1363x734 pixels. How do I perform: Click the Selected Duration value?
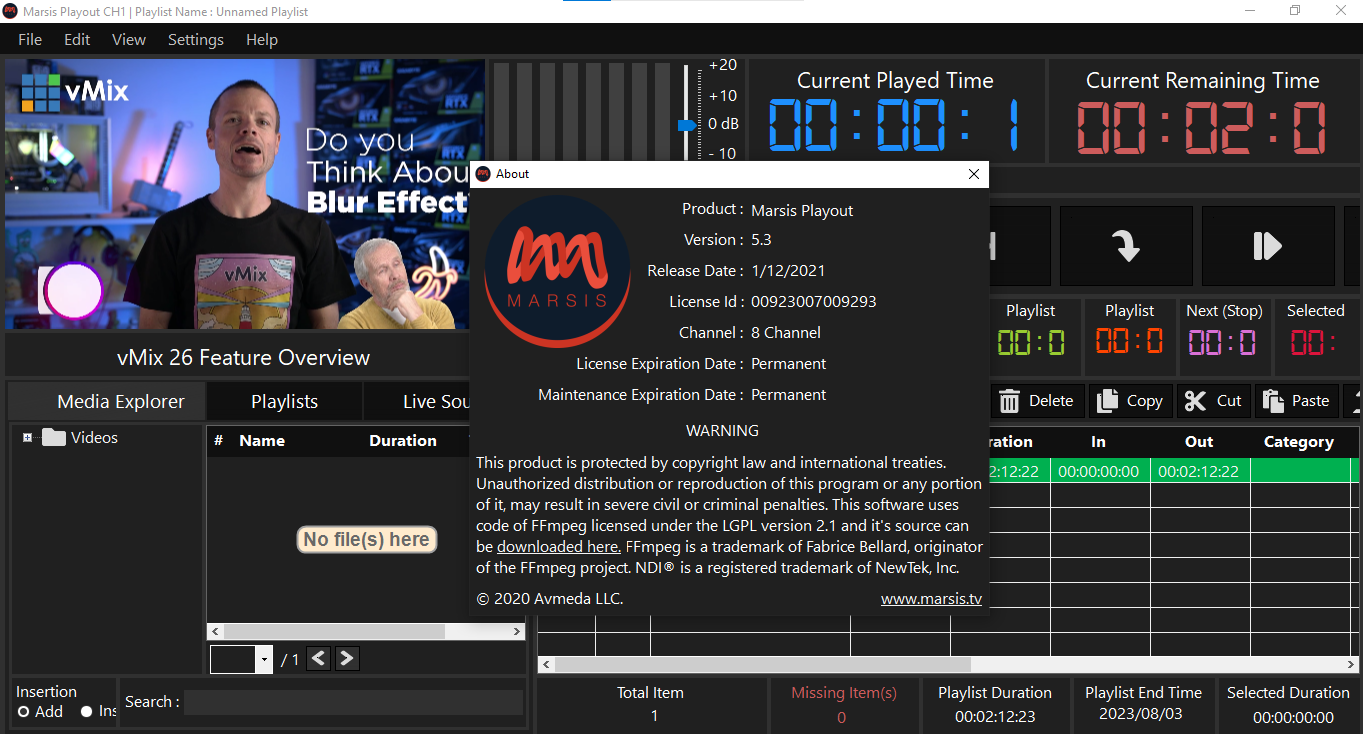tap(1293, 717)
